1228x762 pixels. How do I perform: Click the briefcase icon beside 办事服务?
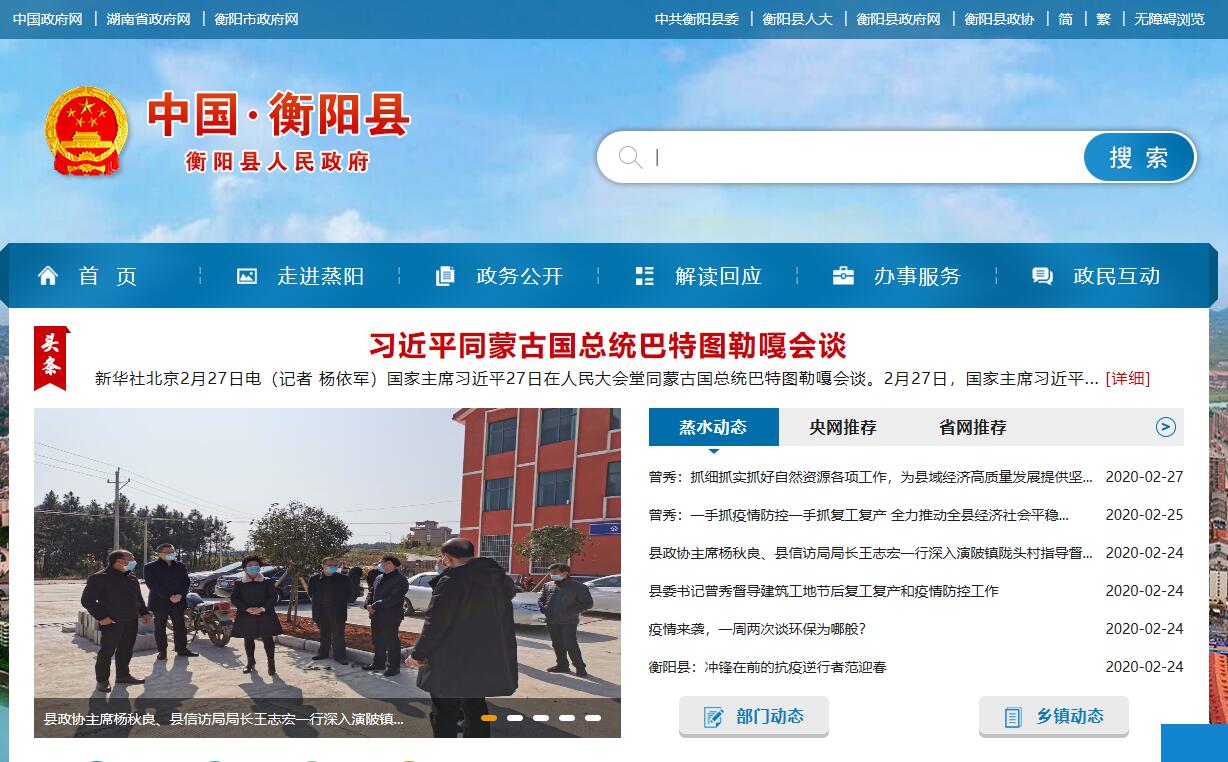point(843,276)
